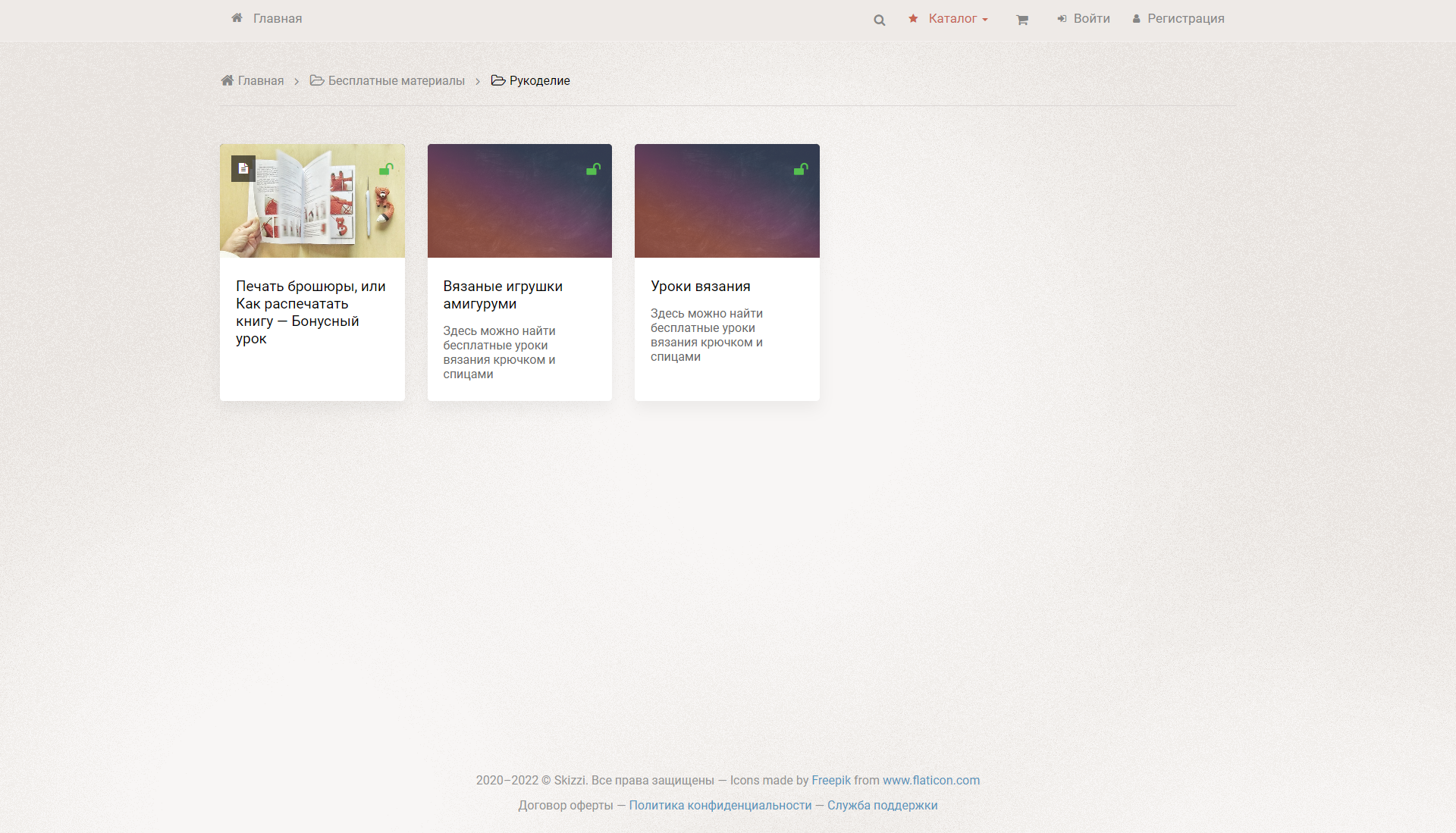The height and width of the screenshot is (833, 1456).
Task: Click green unlock icon on Вязаные игрушки card
Action: pyautogui.click(x=594, y=168)
